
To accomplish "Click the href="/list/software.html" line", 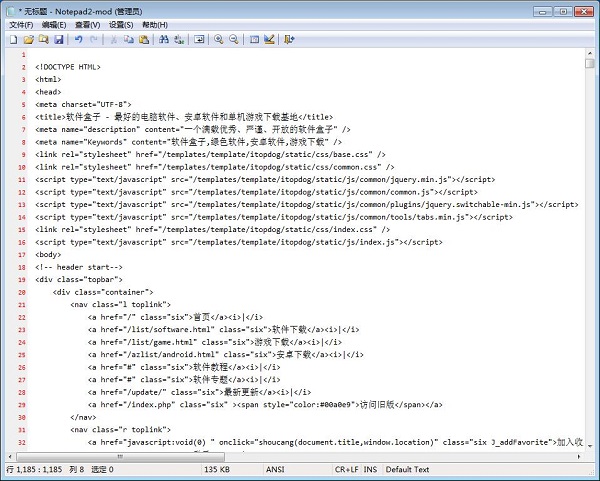I will 223,329.
